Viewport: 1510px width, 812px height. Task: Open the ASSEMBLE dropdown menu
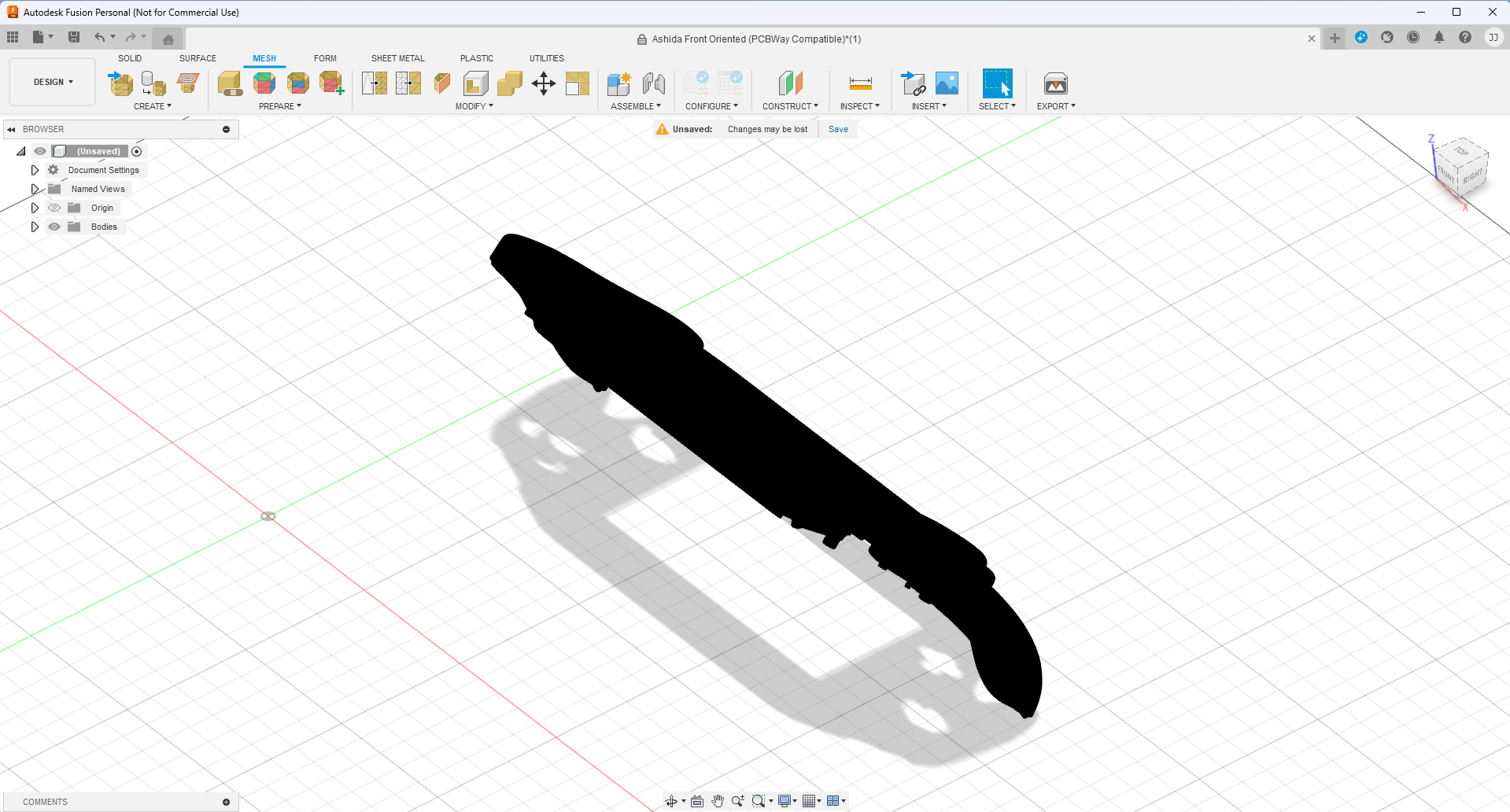pos(636,106)
